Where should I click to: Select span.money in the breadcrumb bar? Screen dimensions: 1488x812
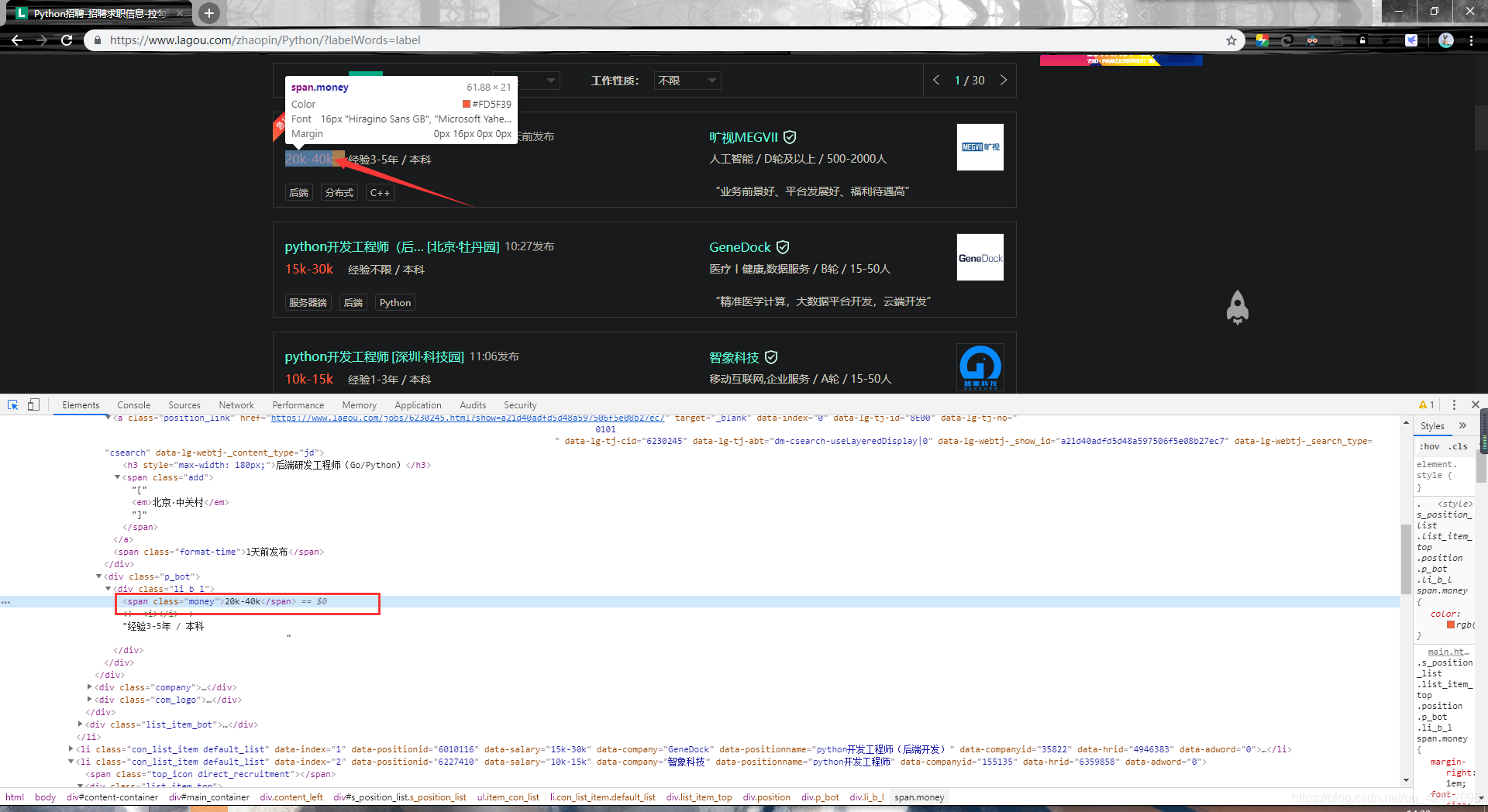pyautogui.click(x=919, y=797)
